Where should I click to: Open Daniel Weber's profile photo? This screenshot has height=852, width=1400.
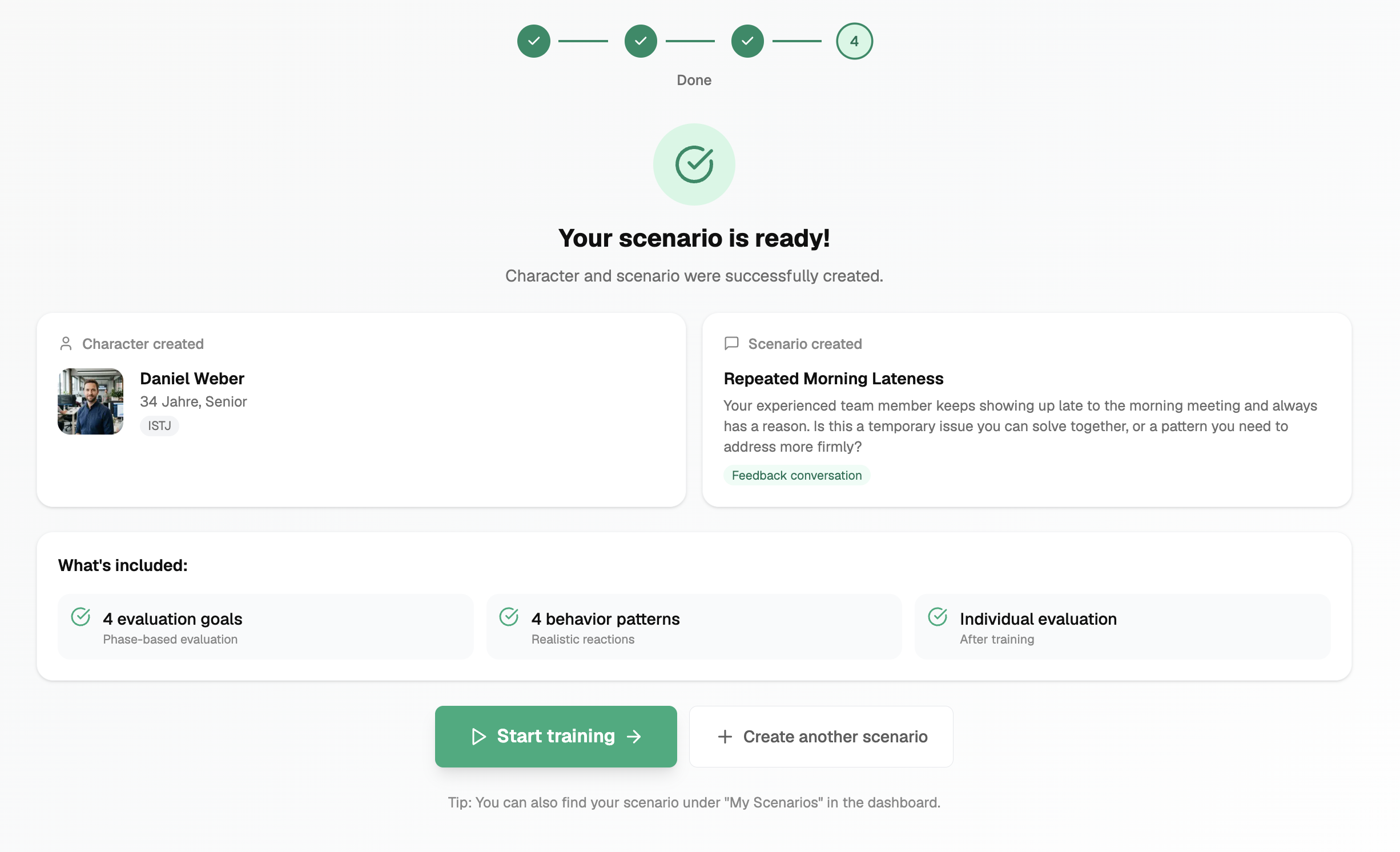coord(90,401)
